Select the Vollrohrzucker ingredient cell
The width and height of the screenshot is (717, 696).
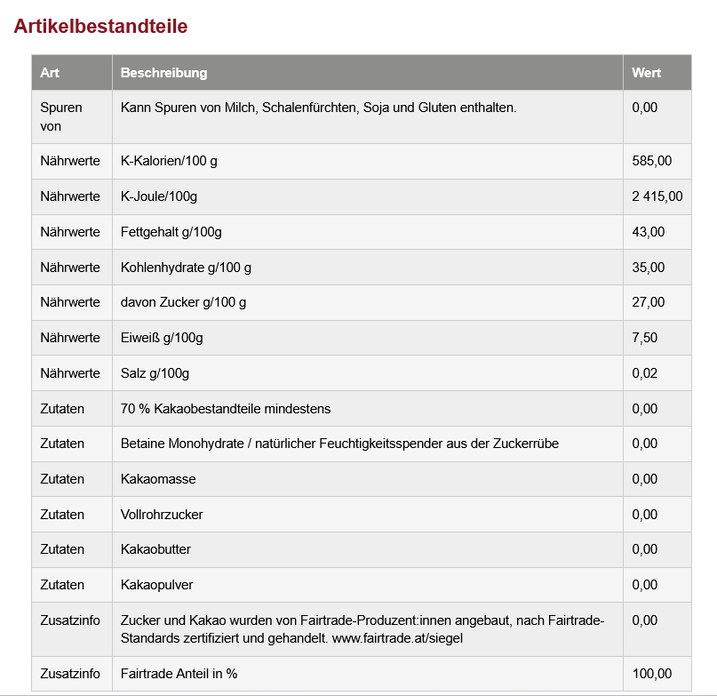[x=162, y=514]
